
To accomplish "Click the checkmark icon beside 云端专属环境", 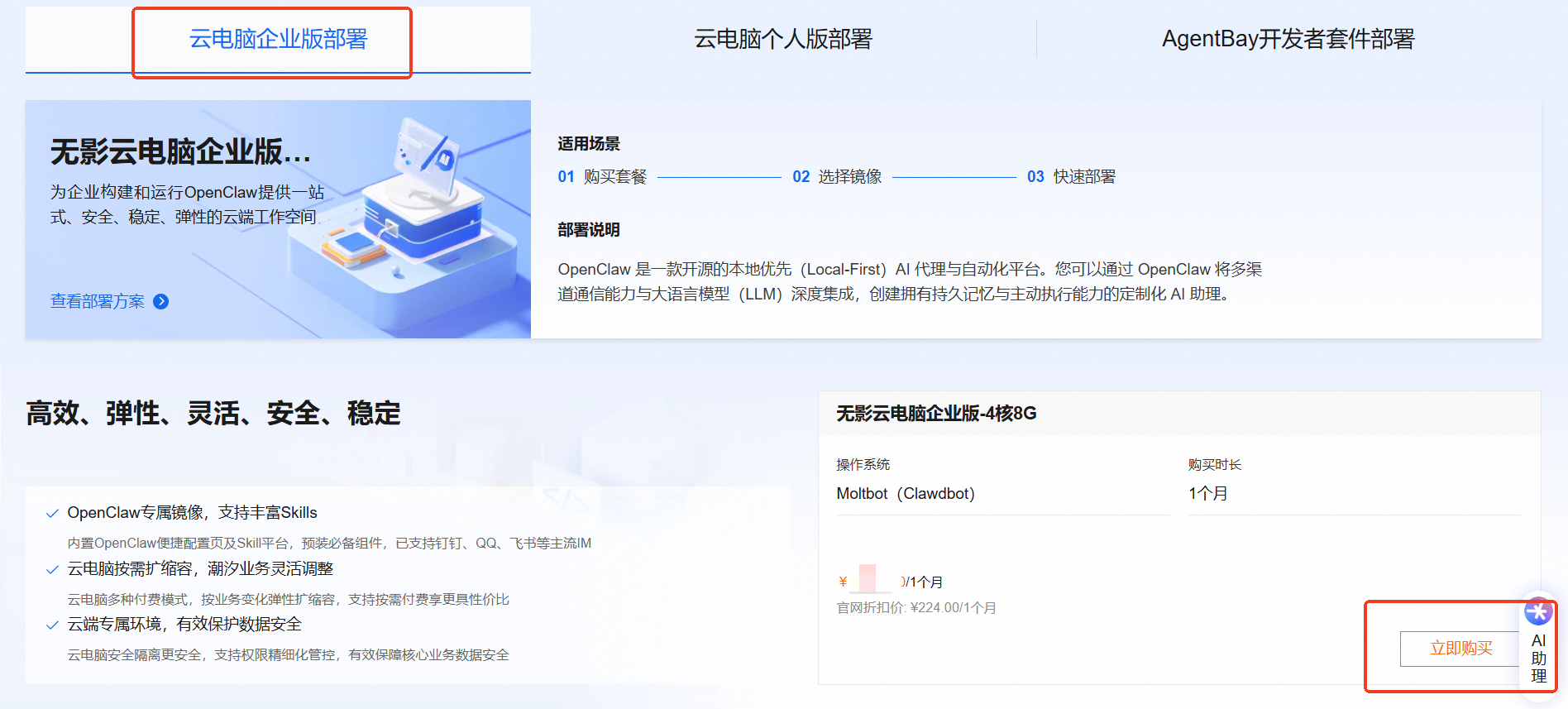I will pyautogui.click(x=52, y=625).
